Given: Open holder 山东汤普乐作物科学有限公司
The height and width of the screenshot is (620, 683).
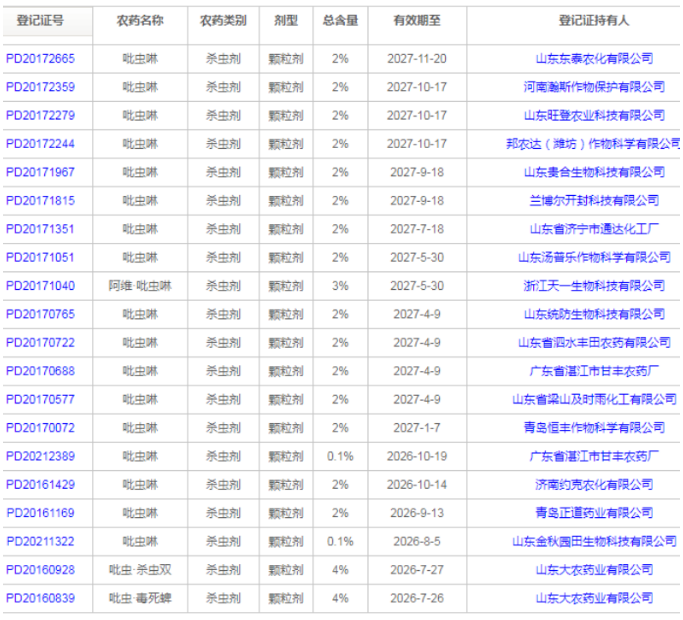Looking at the screenshot, I should (x=594, y=257).
